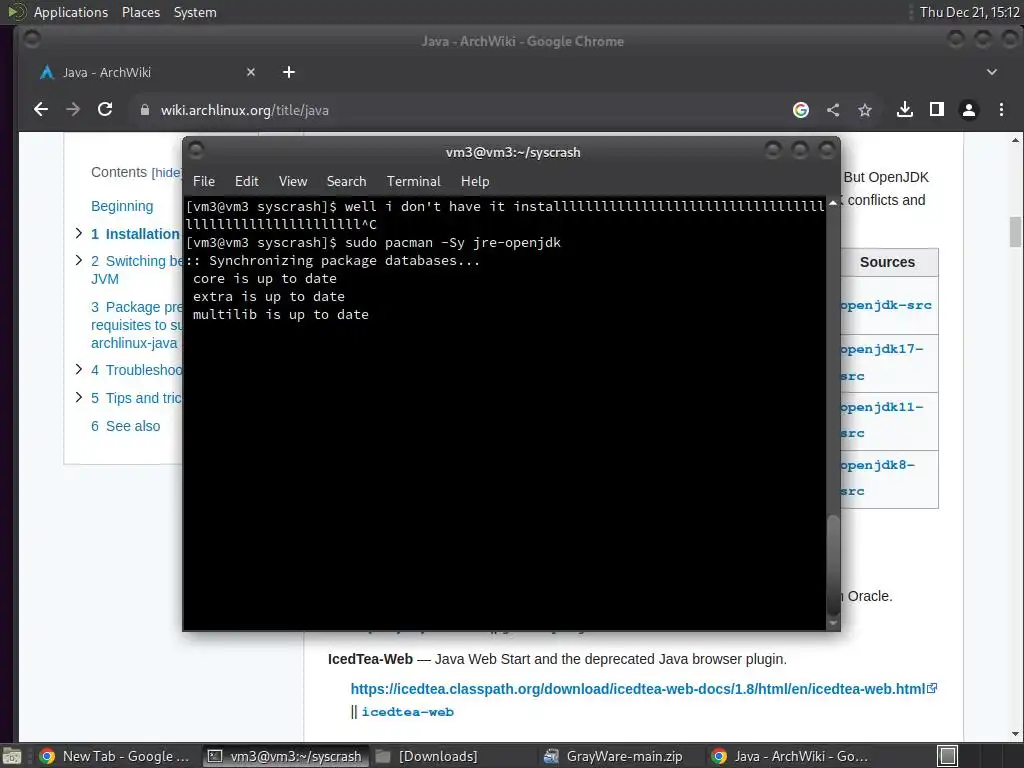Expand the Switching between JVM section

click(78, 260)
